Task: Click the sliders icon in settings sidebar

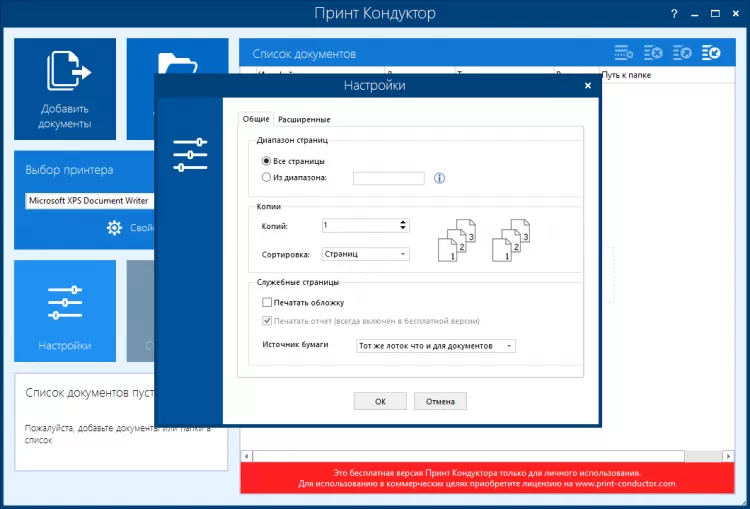Action: click(x=190, y=155)
